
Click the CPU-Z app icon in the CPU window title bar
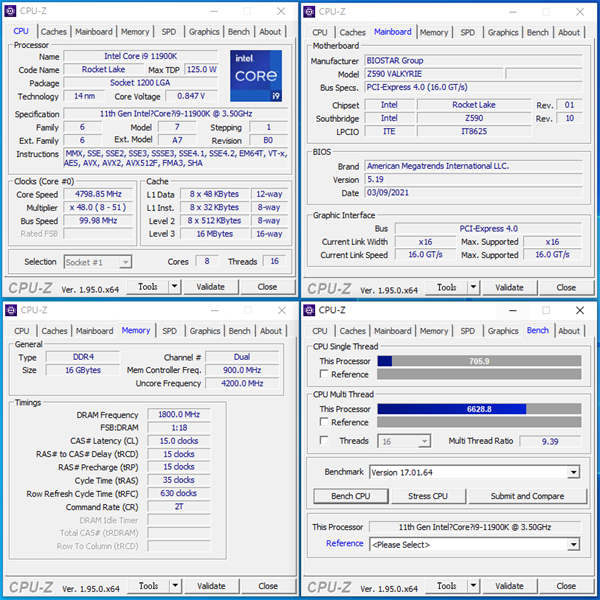click(11, 11)
